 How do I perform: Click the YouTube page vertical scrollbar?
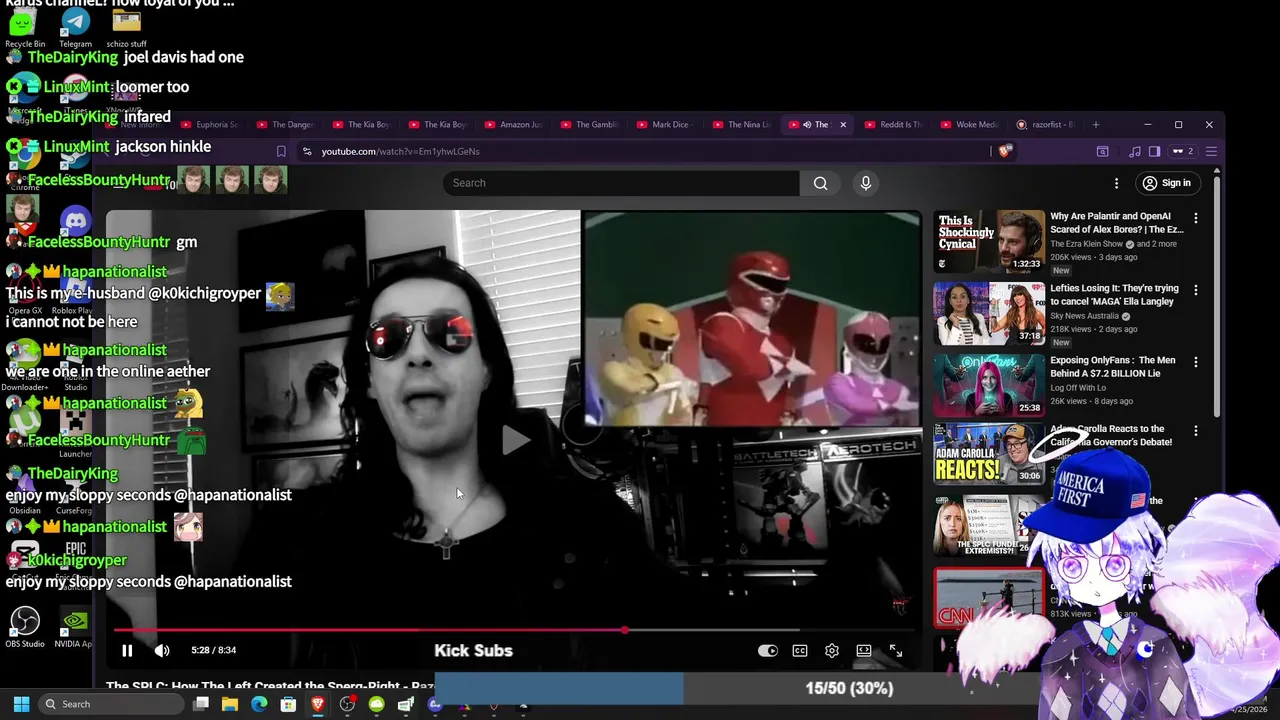click(1216, 298)
